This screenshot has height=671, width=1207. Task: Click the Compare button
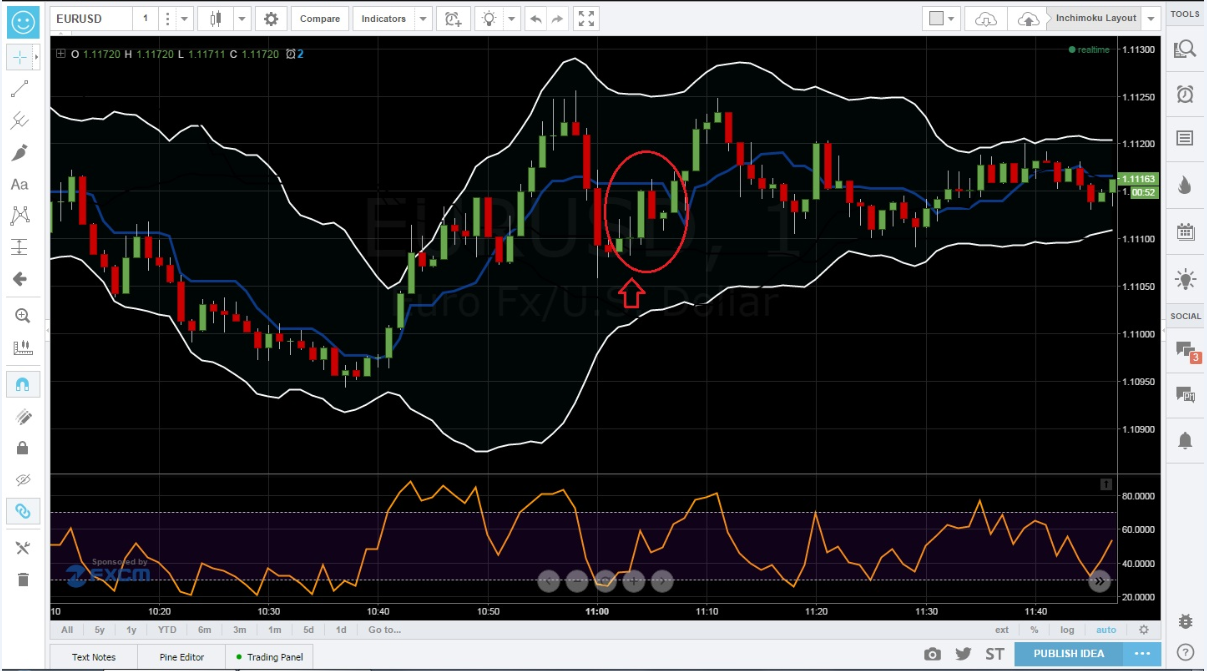tap(320, 19)
